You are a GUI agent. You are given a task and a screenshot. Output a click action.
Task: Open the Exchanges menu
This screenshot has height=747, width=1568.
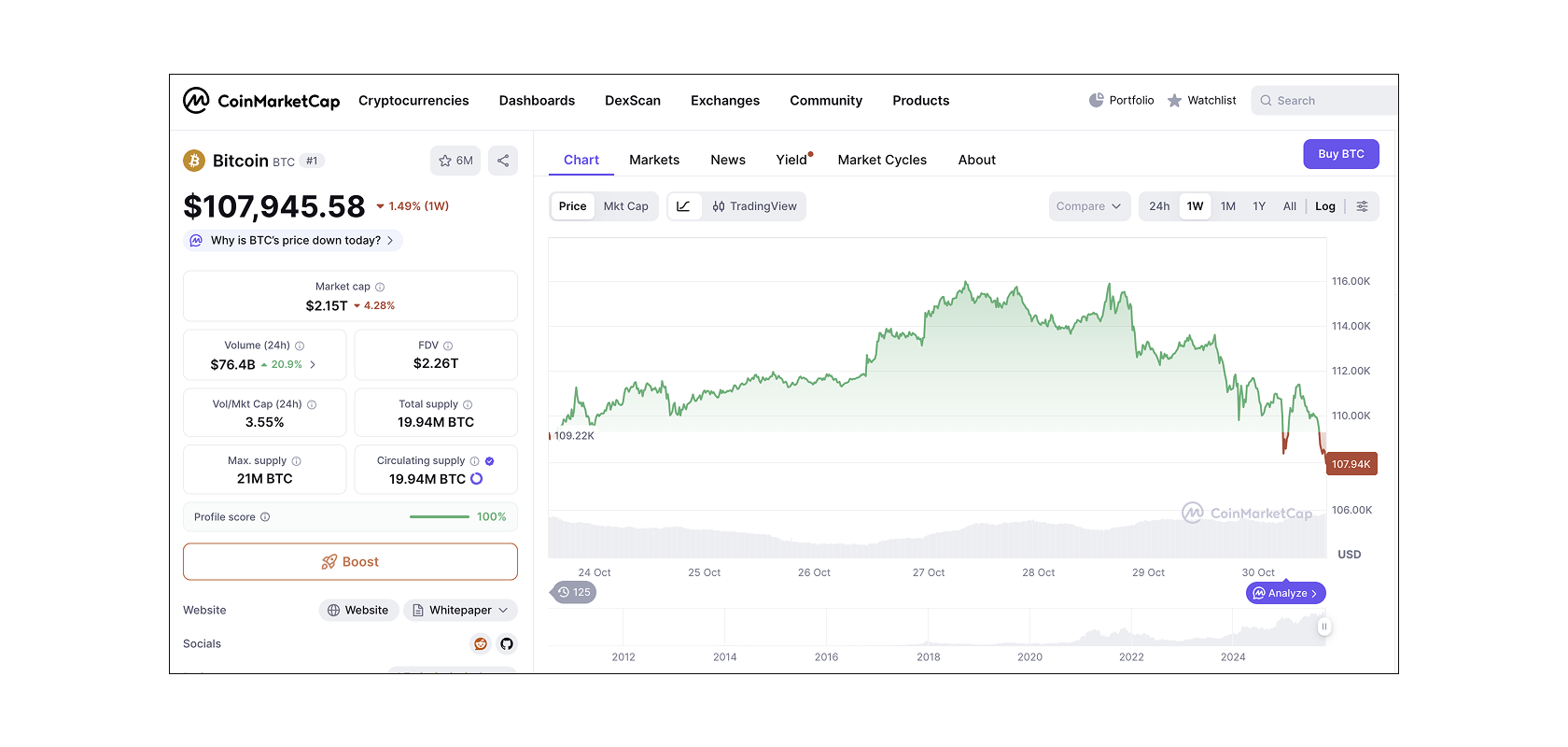(x=725, y=100)
